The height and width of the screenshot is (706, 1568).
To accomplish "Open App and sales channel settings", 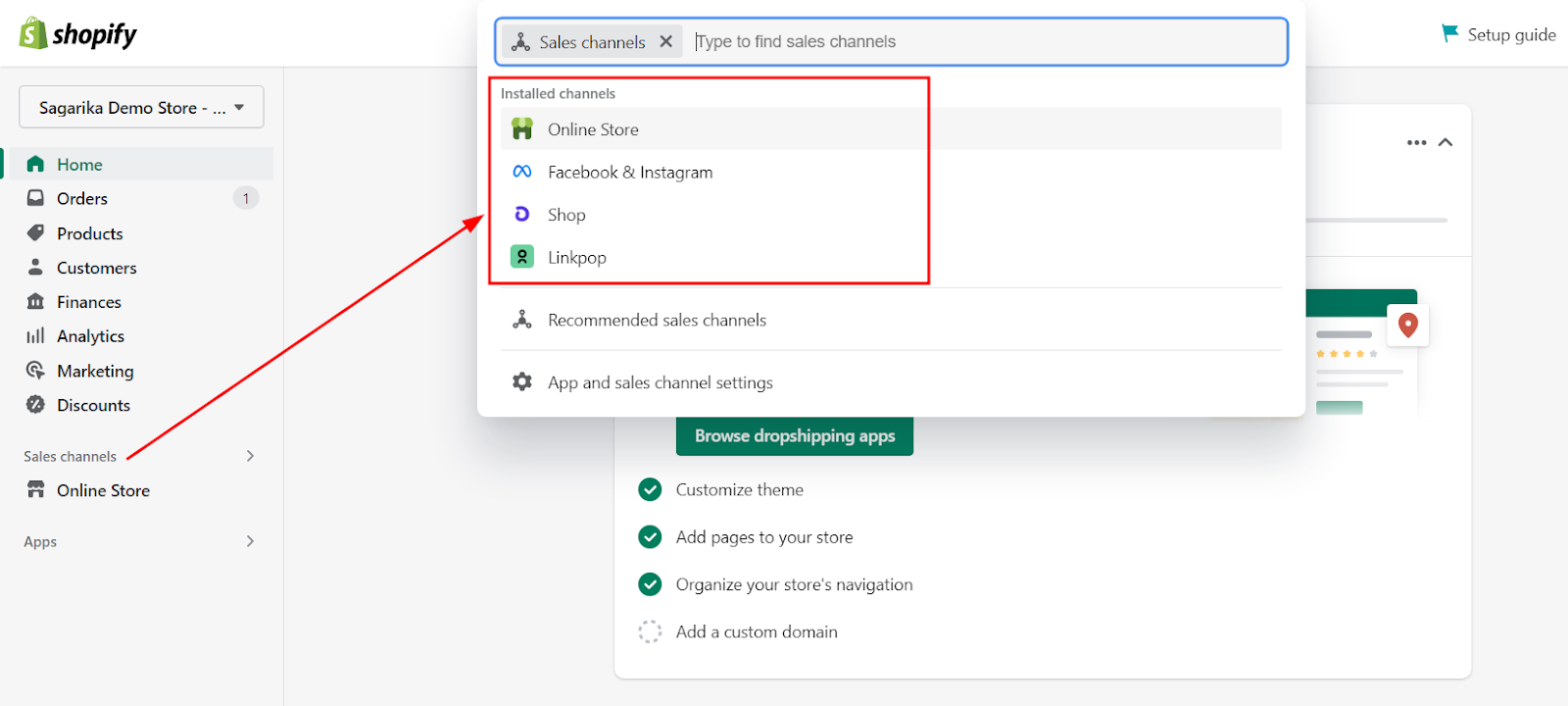I will click(x=891, y=381).
